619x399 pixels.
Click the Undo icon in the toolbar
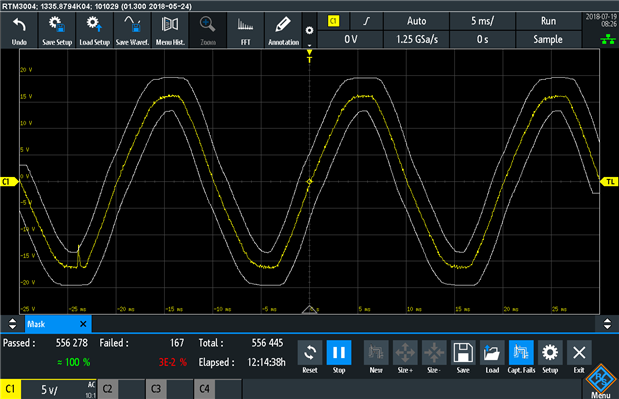[19, 30]
